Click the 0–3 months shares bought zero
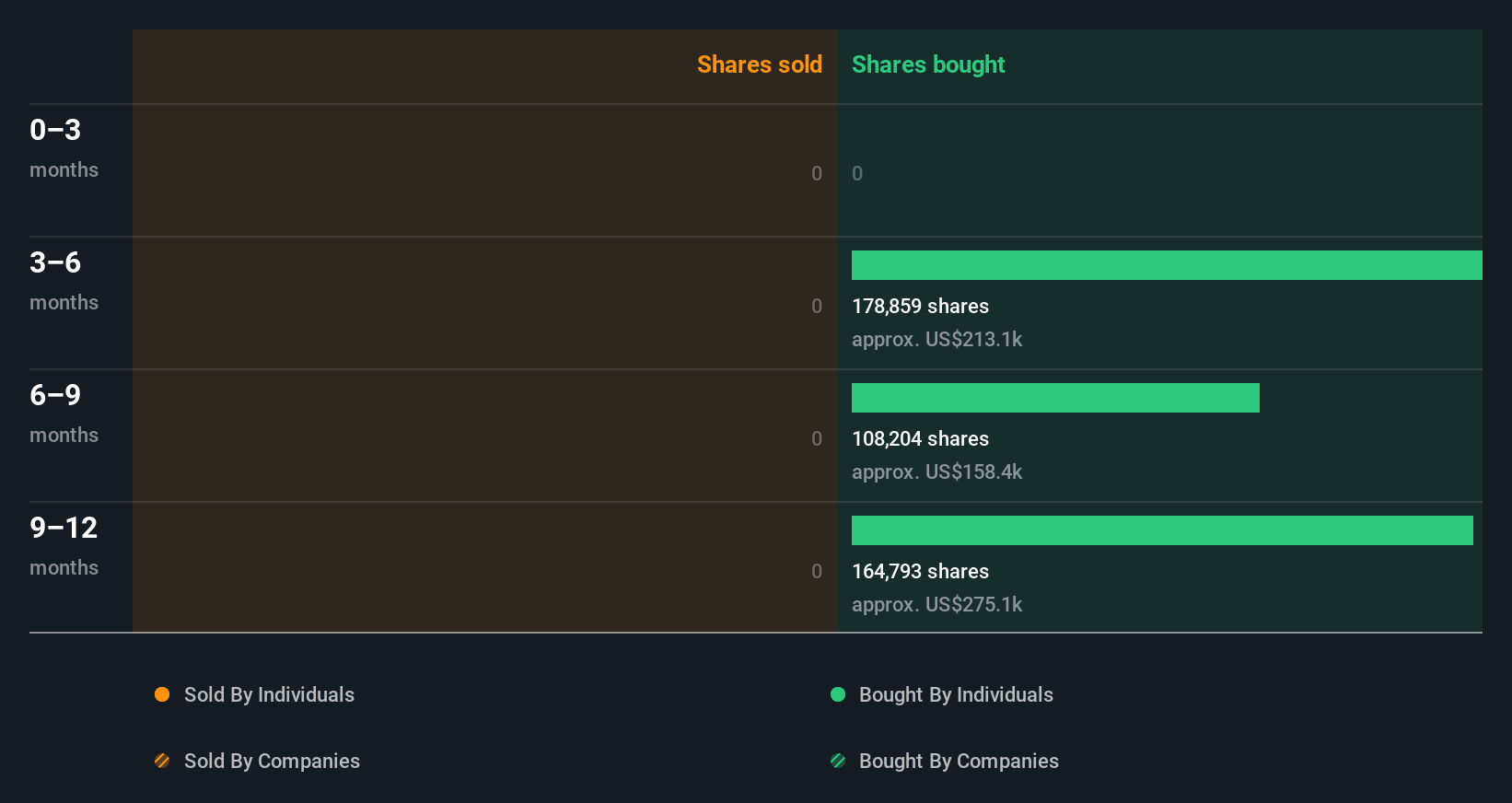Viewport: 1512px width, 803px height. click(857, 173)
